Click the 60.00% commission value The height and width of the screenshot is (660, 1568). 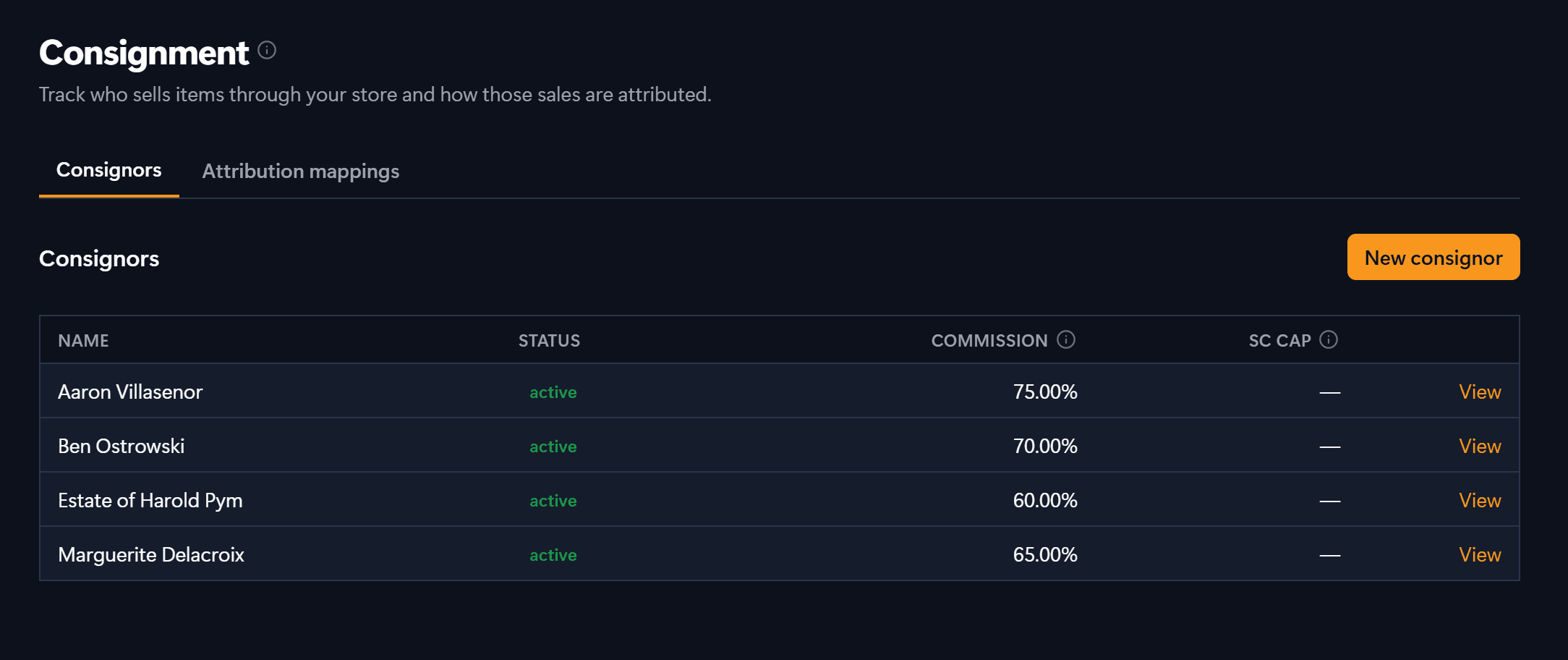pos(1045,500)
